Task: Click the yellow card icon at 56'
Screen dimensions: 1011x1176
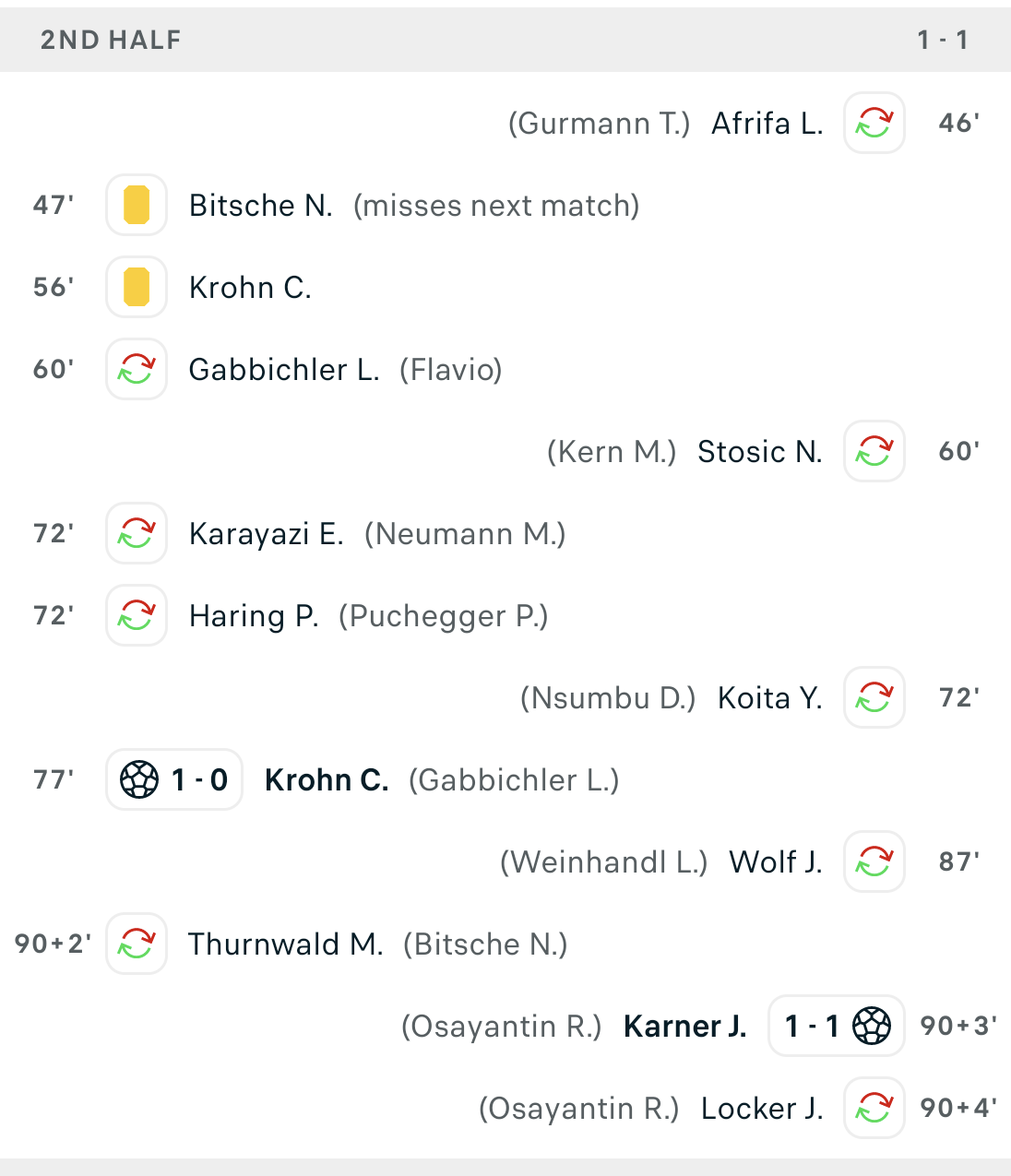Action: pos(137,287)
